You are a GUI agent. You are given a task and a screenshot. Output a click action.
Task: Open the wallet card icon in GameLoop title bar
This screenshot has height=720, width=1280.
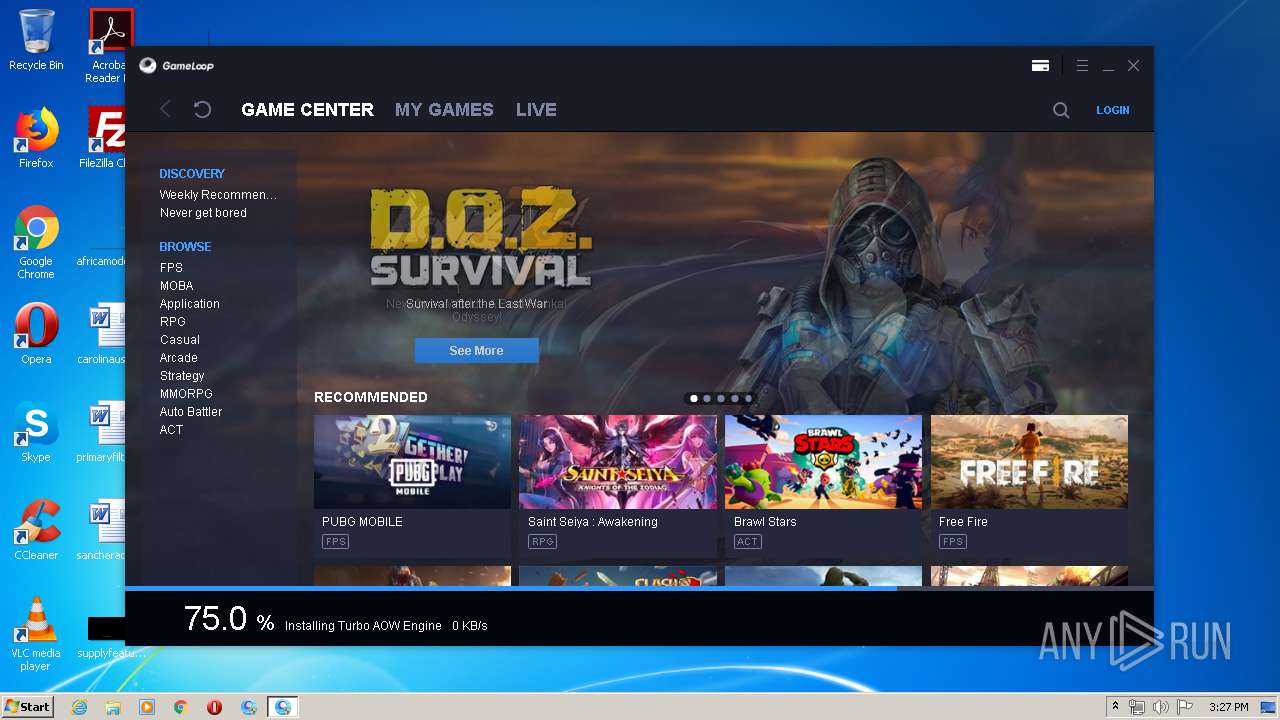(x=1040, y=66)
